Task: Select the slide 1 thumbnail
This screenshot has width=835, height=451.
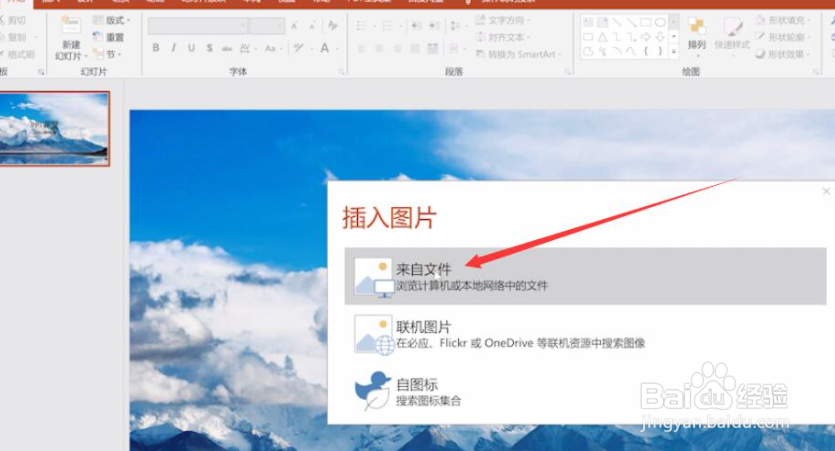Action: point(54,128)
